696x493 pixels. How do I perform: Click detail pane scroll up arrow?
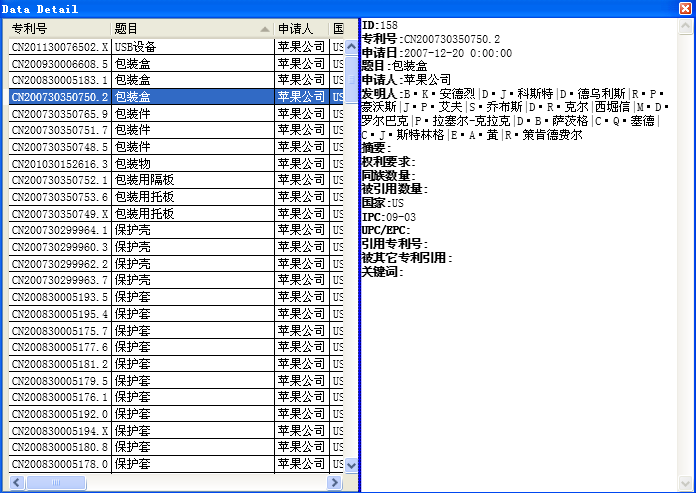coord(685,27)
